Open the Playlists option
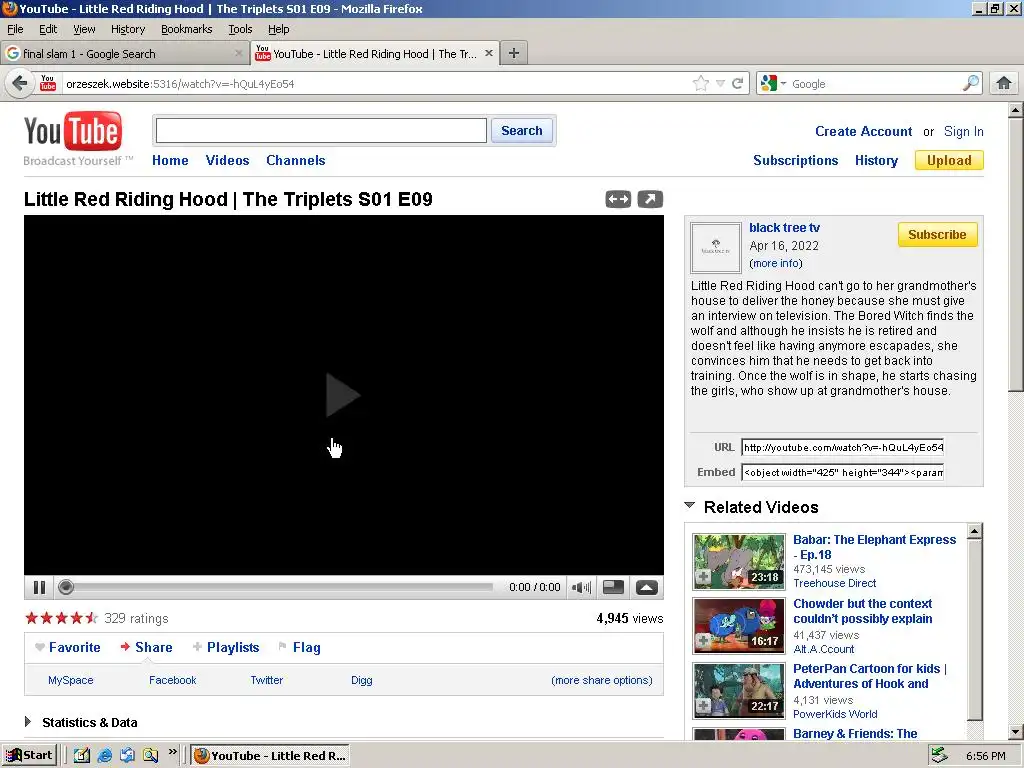The width and height of the screenshot is (1024, 768). 226,647
